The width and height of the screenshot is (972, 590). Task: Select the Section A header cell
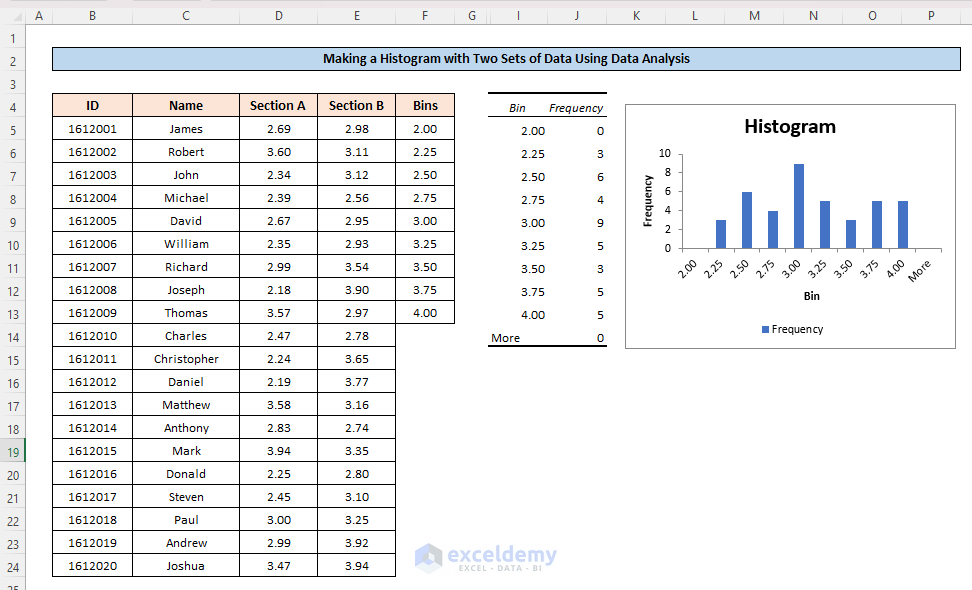tap(278, 105)
